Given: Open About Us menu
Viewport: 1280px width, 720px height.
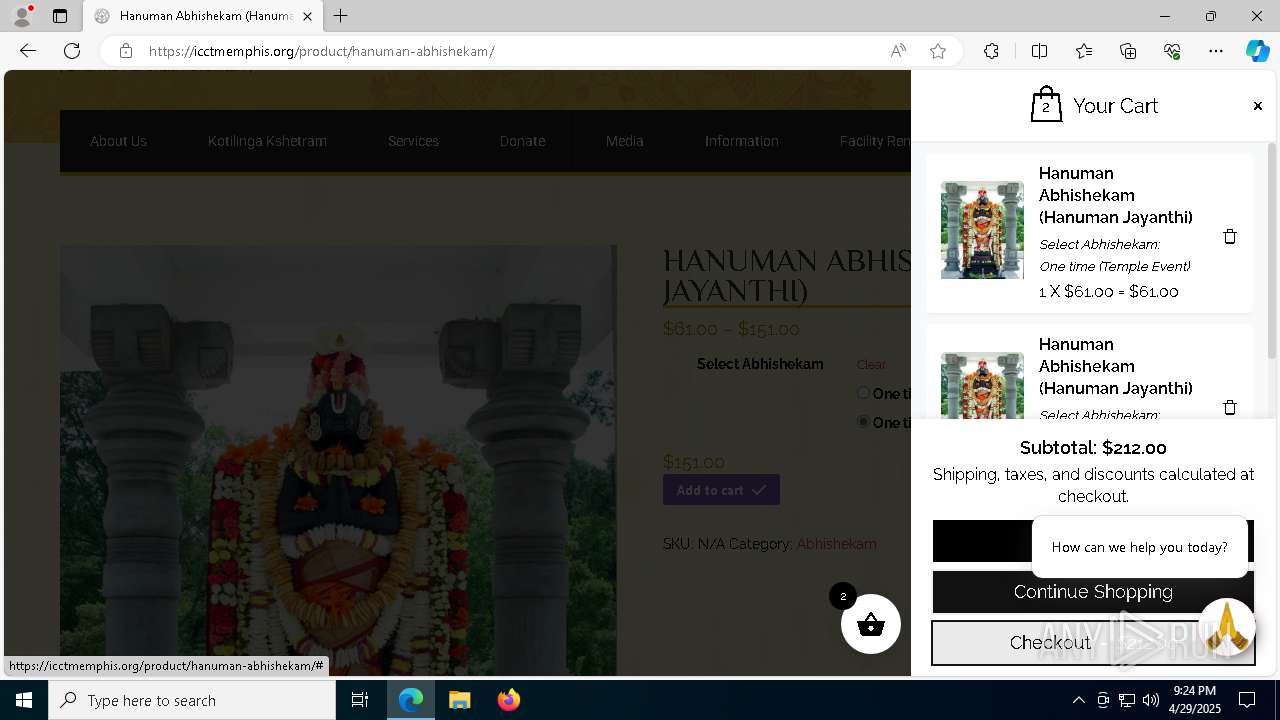Looking at the screenshot, I should (118, 141).
